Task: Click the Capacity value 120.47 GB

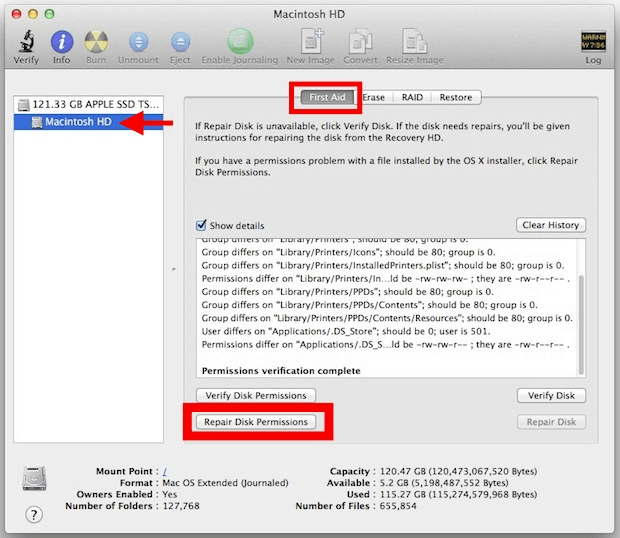Action: click(458, 471)
